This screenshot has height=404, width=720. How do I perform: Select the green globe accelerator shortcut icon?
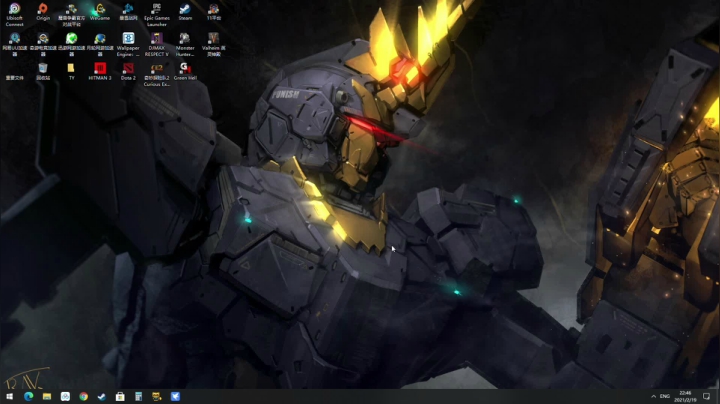coord(71,44)
